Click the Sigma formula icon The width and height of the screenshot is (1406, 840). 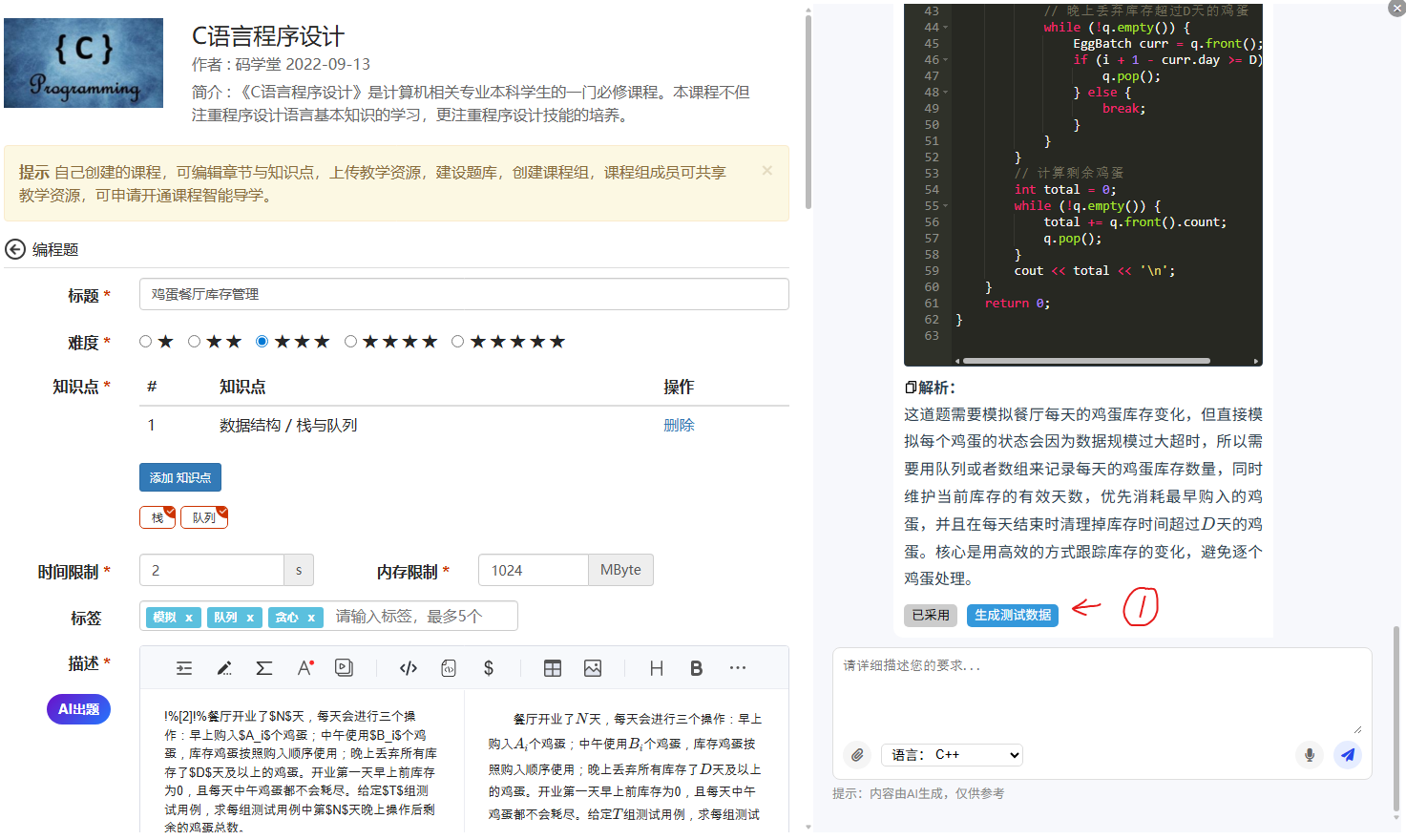(x=264, y=668)
